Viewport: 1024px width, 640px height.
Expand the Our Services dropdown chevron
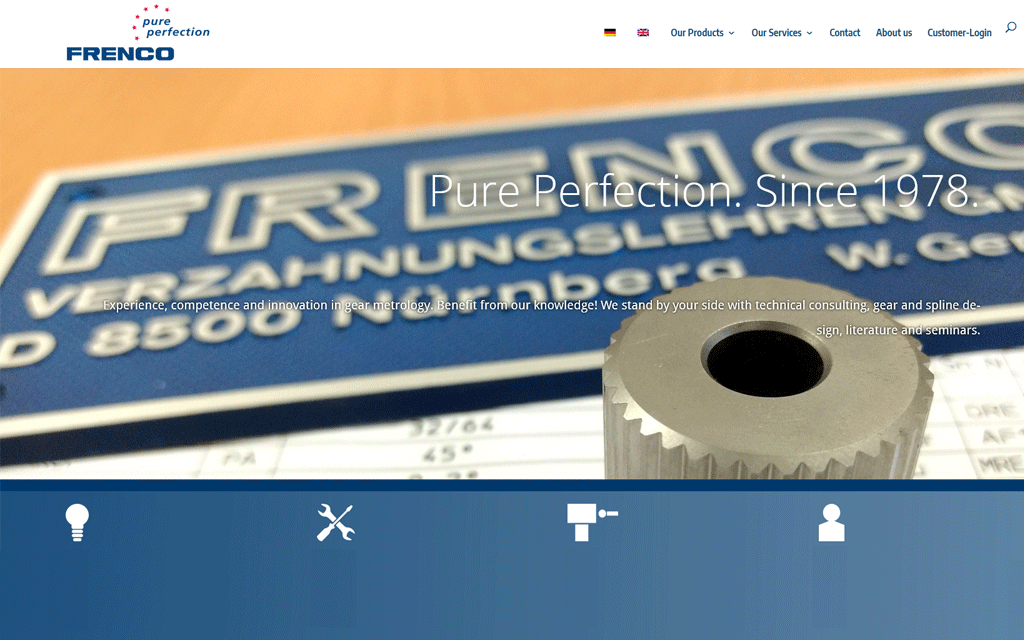[x=809, y=33]
